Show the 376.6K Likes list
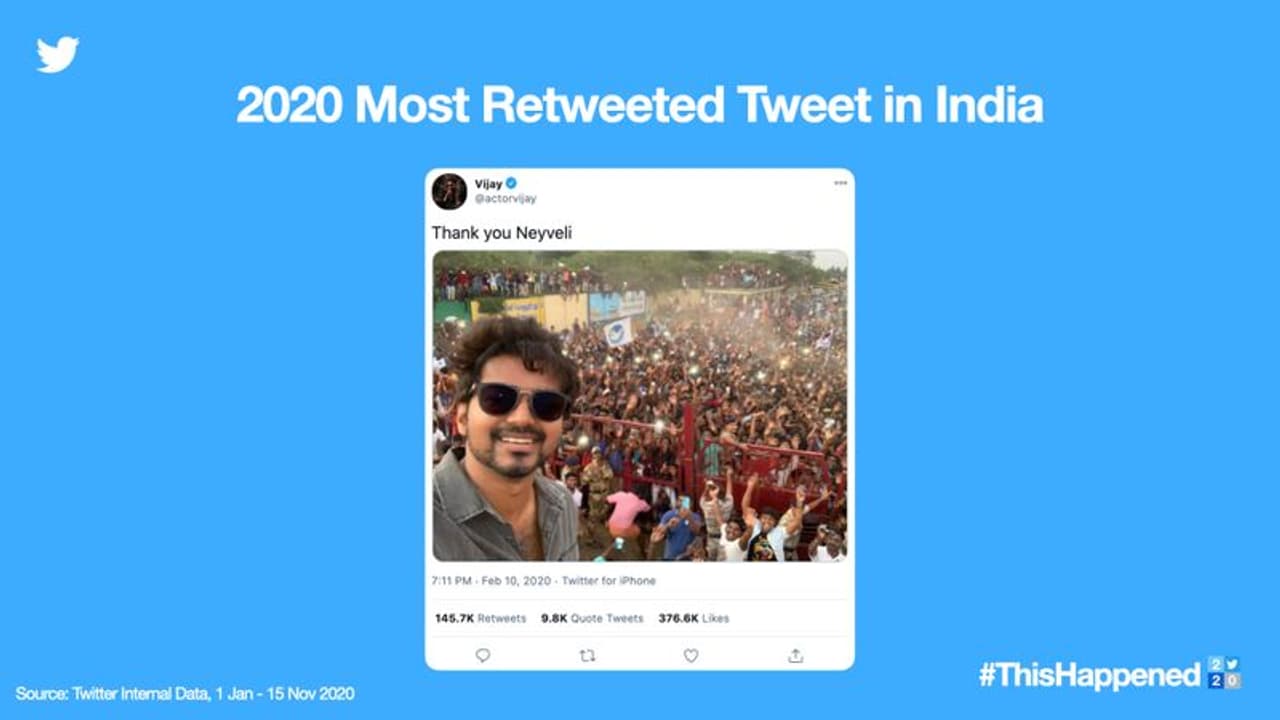The image size is (1280, 720). tap(693, 618)
